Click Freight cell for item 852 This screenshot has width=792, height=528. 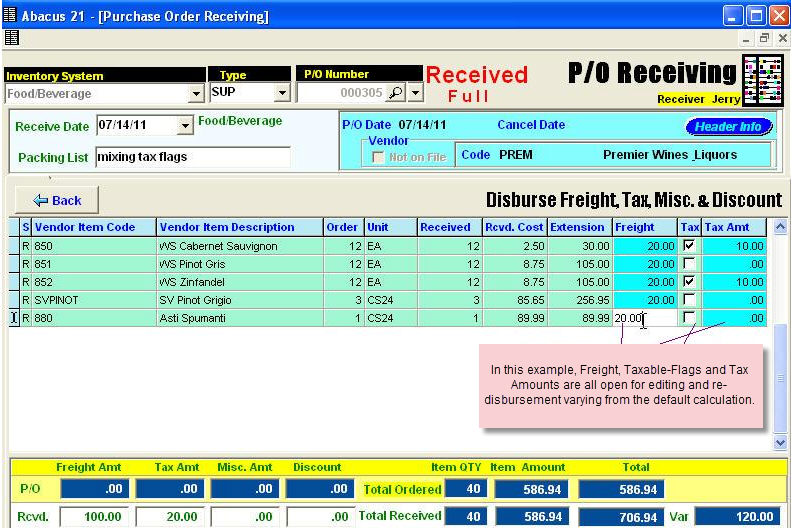coord(645,282)
